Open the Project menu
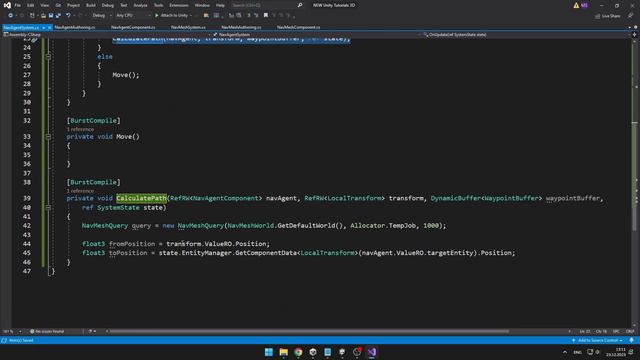This screenshot has width=640, height=360. click(73, 5)
